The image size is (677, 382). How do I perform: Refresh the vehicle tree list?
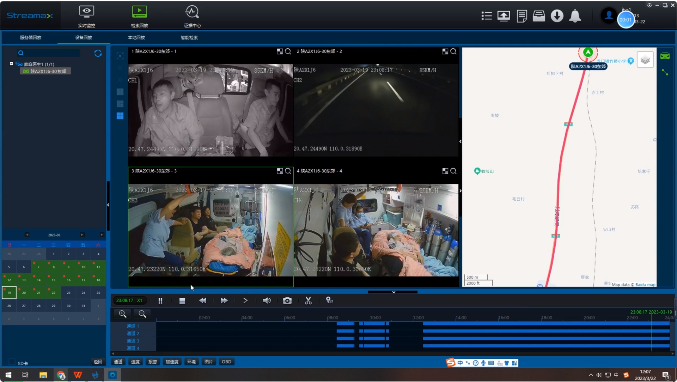(98, 53)
